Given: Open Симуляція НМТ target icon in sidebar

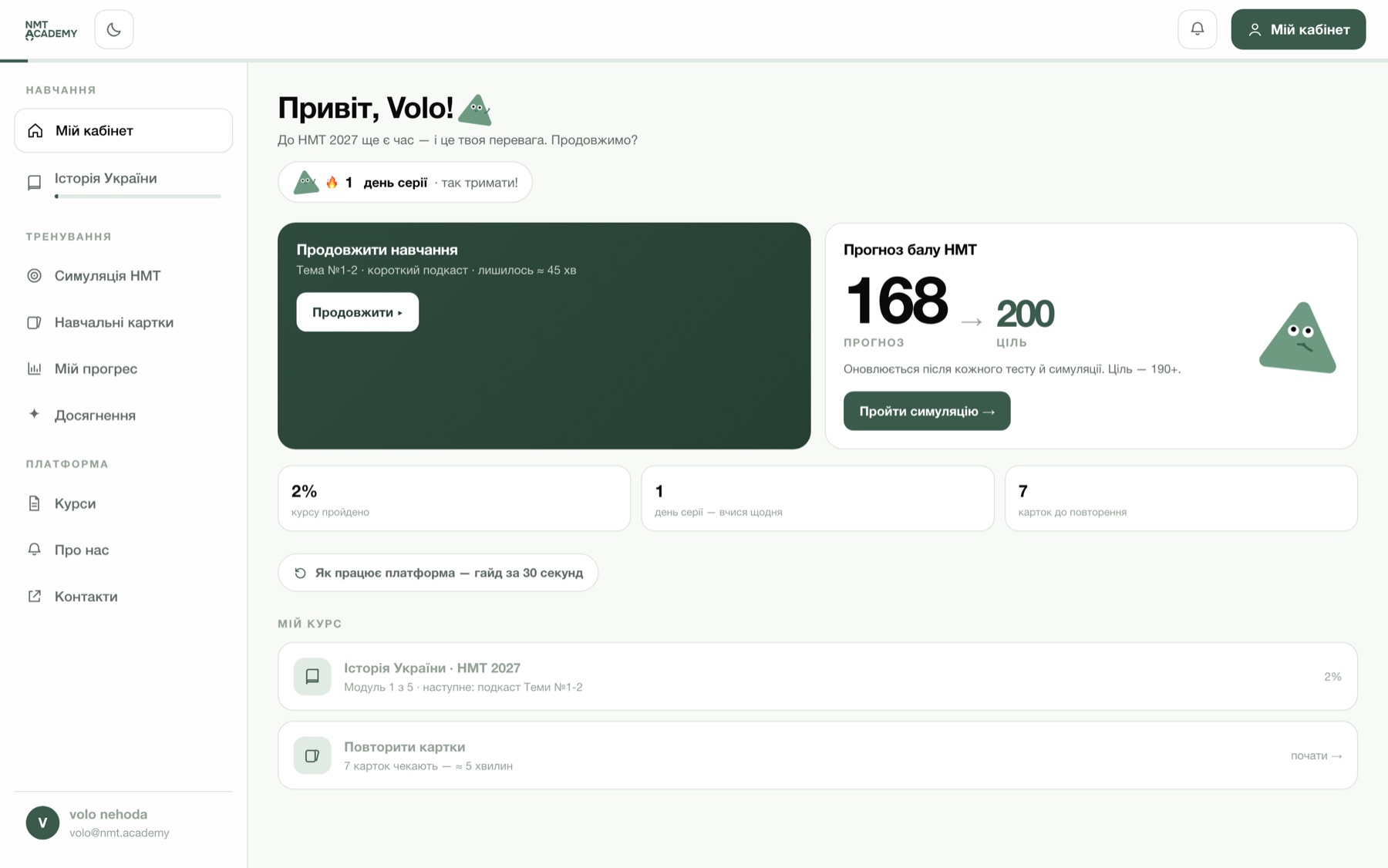Looking at the screenshot, I should (x=34, y=276).
